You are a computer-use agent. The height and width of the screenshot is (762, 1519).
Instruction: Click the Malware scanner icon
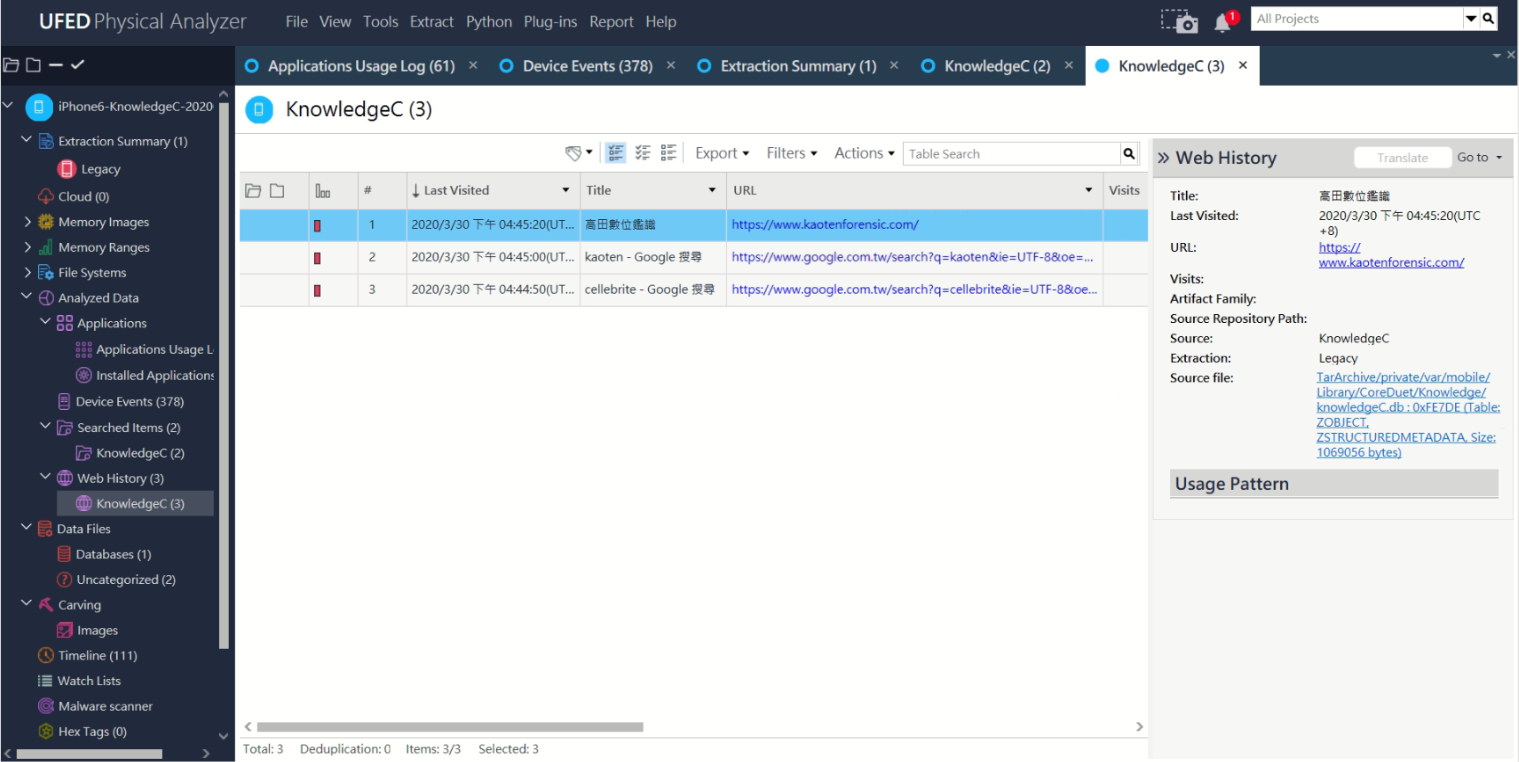pos(46,706)
